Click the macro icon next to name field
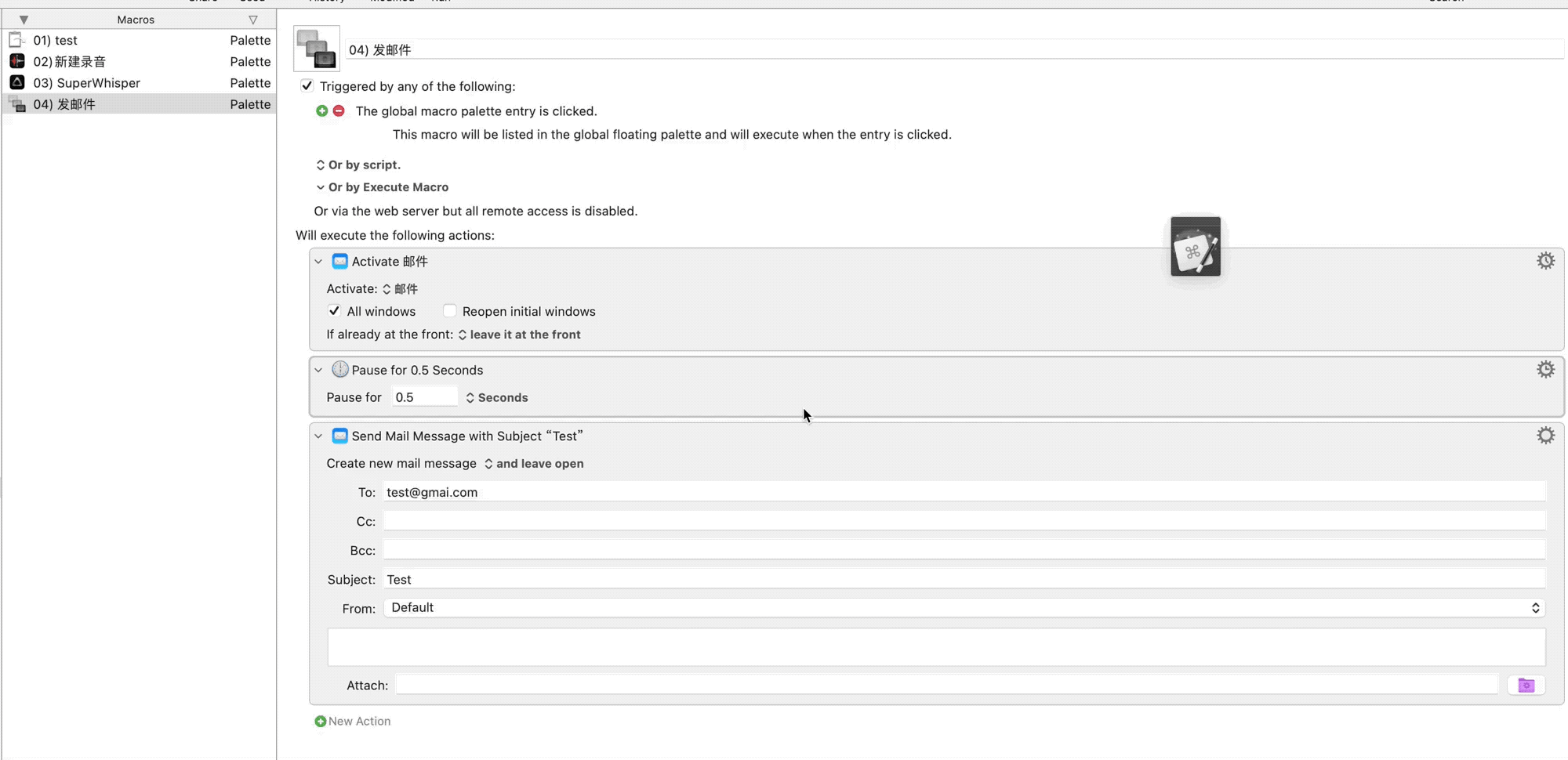Viewport: 1568px width, 760px height. pos(317,49)
